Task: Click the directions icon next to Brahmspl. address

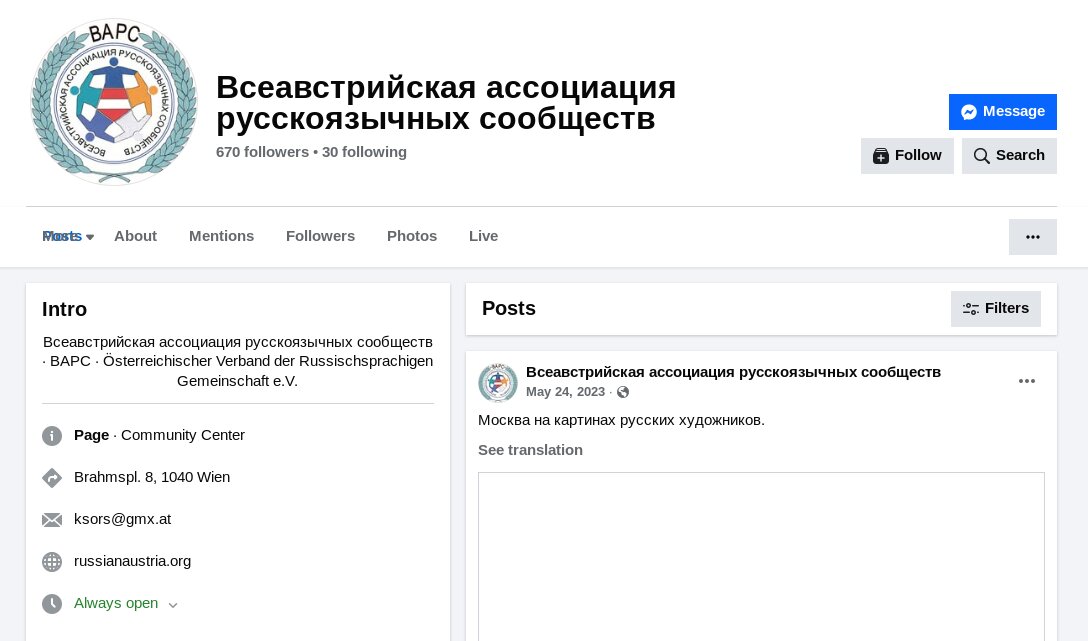Action: tap(52, 478)
